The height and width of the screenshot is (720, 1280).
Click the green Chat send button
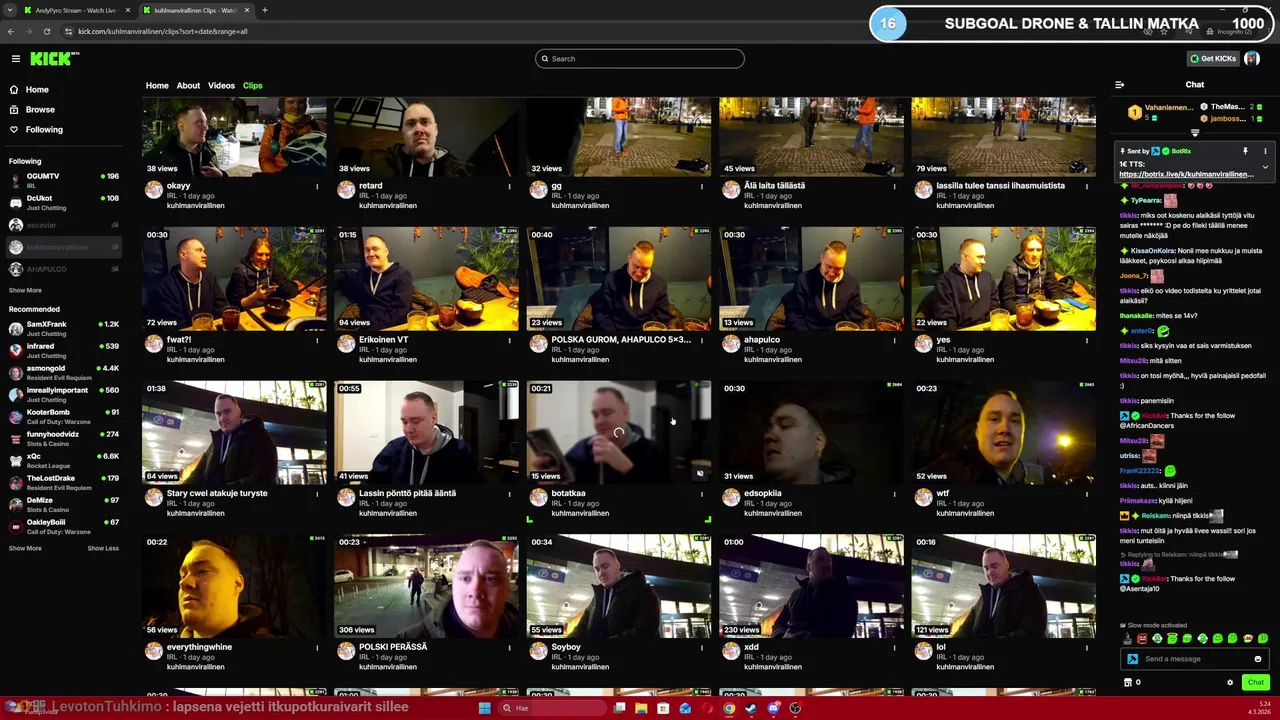pos(1255,682)
